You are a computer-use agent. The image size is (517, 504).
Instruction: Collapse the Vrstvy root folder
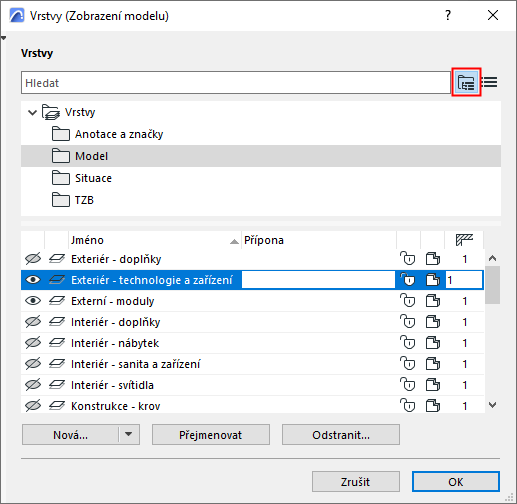(x=32, y=112)
